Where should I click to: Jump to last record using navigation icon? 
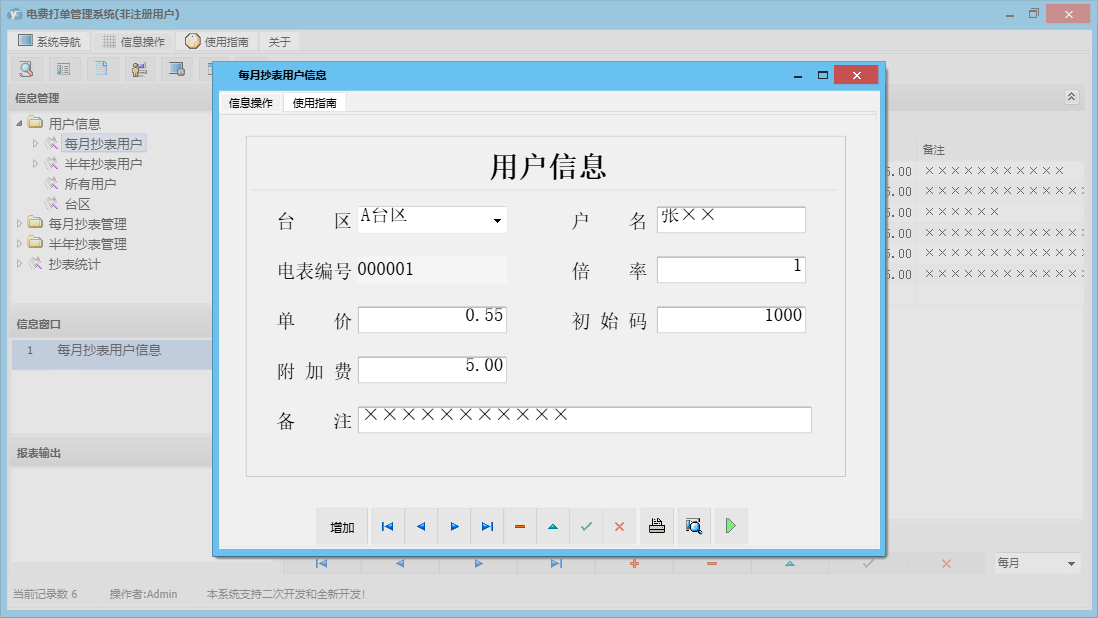487,526
